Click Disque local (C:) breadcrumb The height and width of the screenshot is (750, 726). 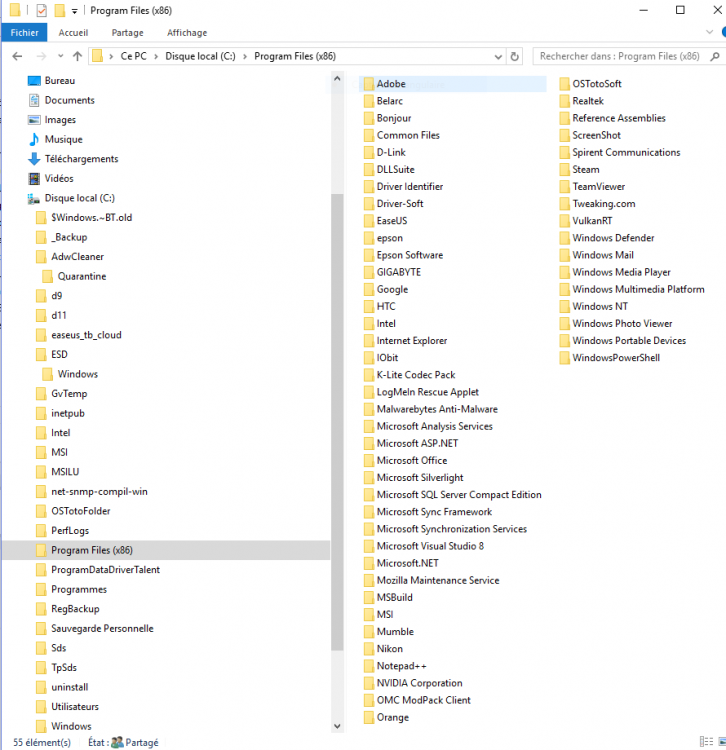(x=200, y=56)
